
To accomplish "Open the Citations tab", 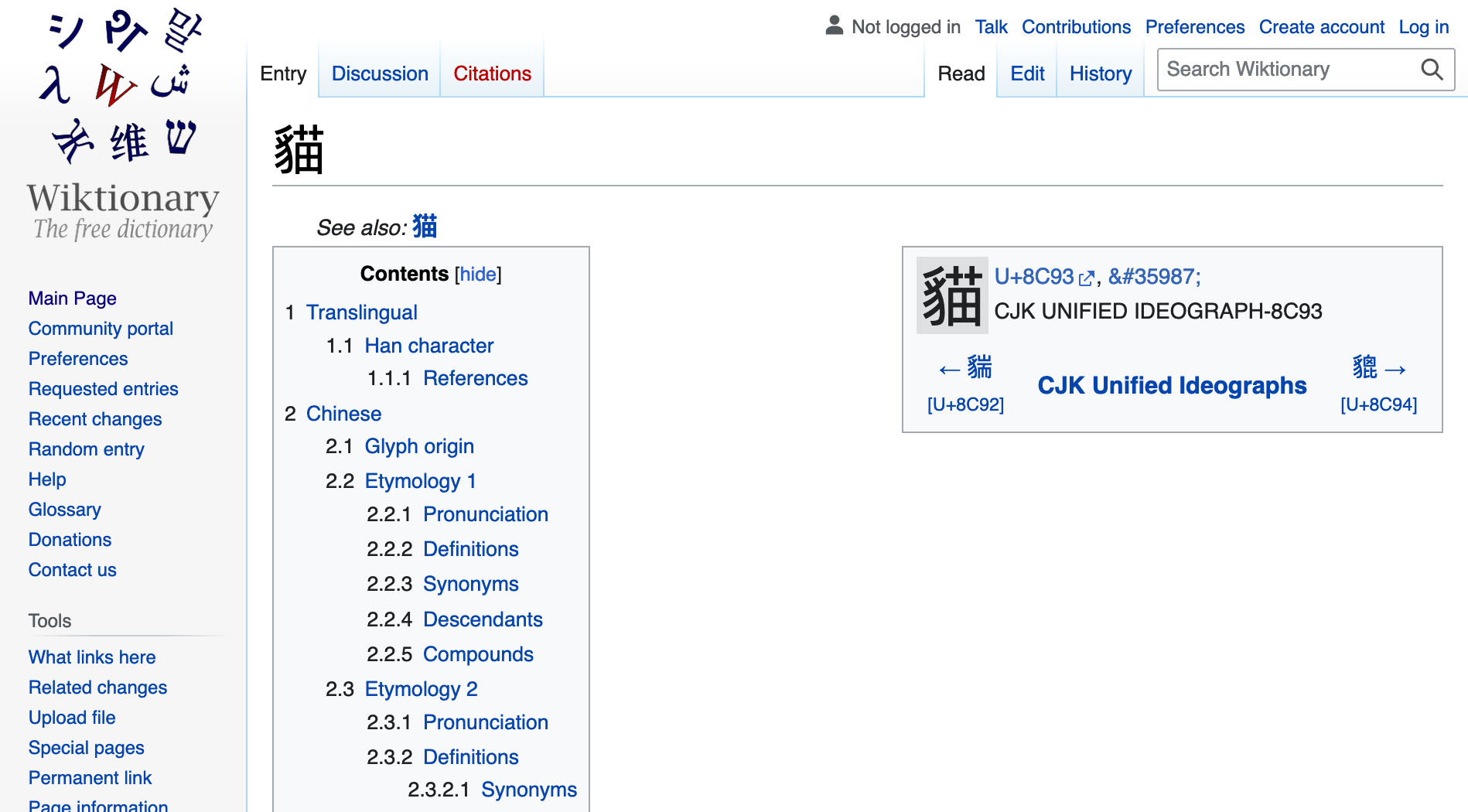I will coord(492,73).
